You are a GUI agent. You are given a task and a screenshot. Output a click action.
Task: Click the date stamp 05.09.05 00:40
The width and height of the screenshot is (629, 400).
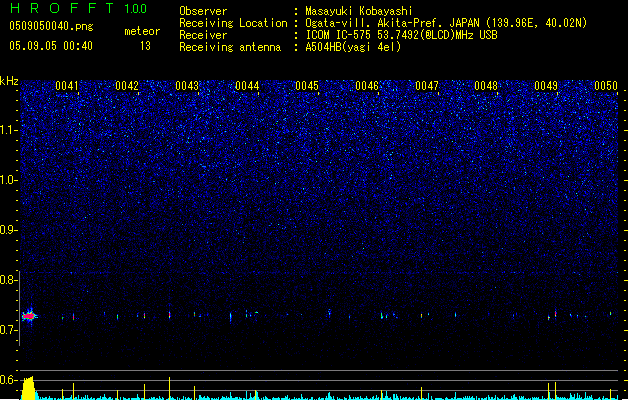click(51, 46)
